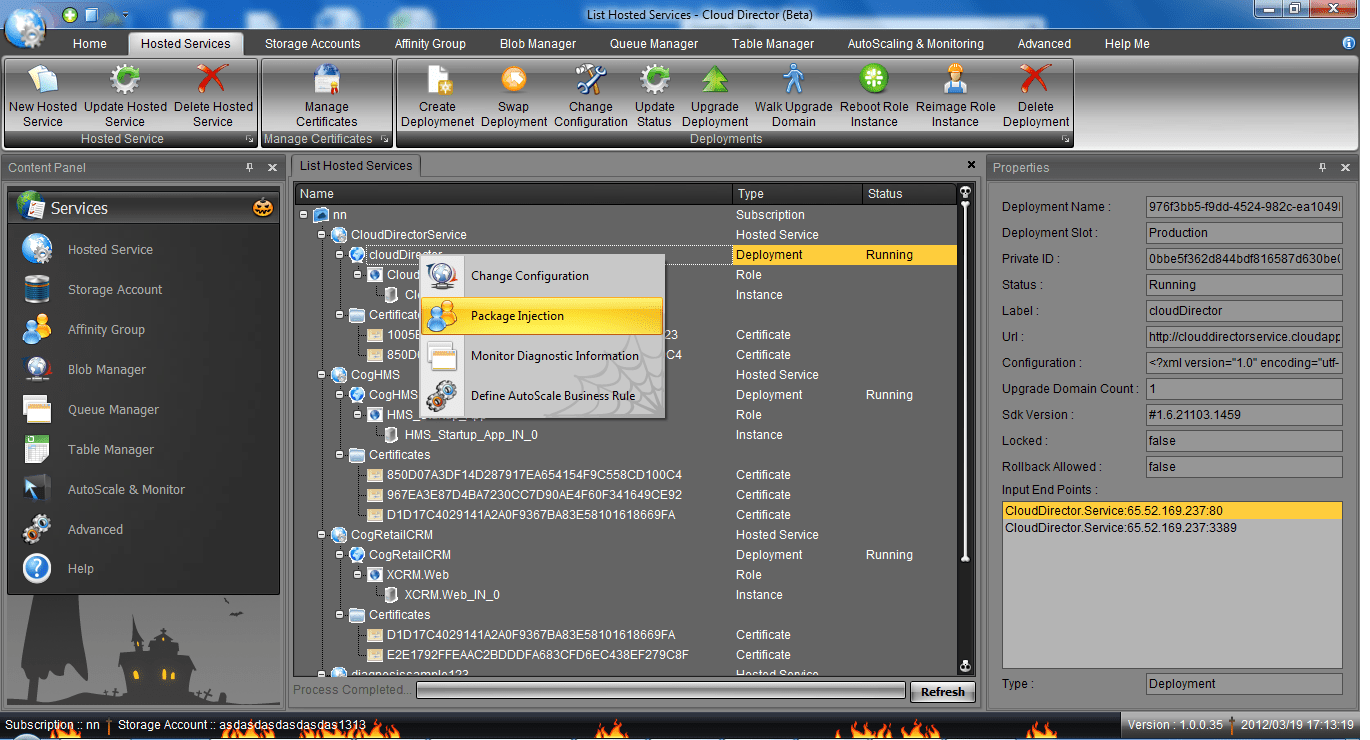Pin the Properties panel with pushpin
The width and height of the screenshot is (1370, 740).
(1322, 168)
